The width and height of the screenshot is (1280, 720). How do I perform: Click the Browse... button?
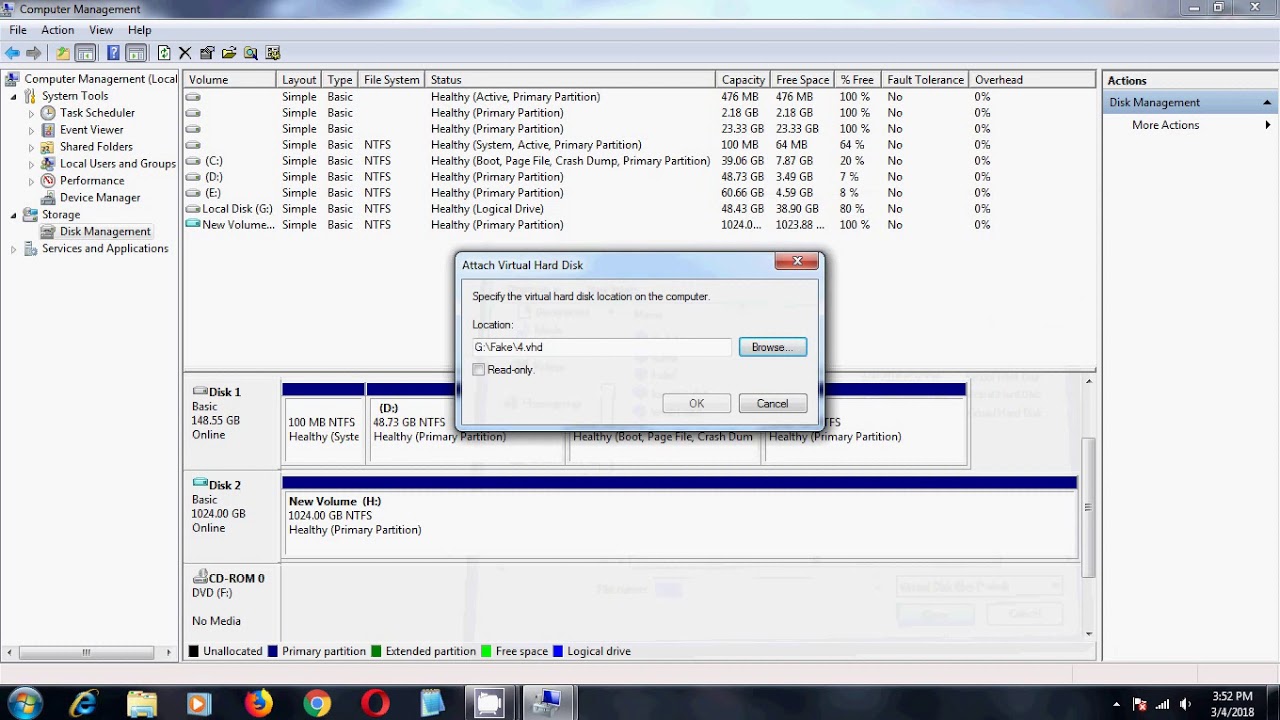tap(772, 347)
